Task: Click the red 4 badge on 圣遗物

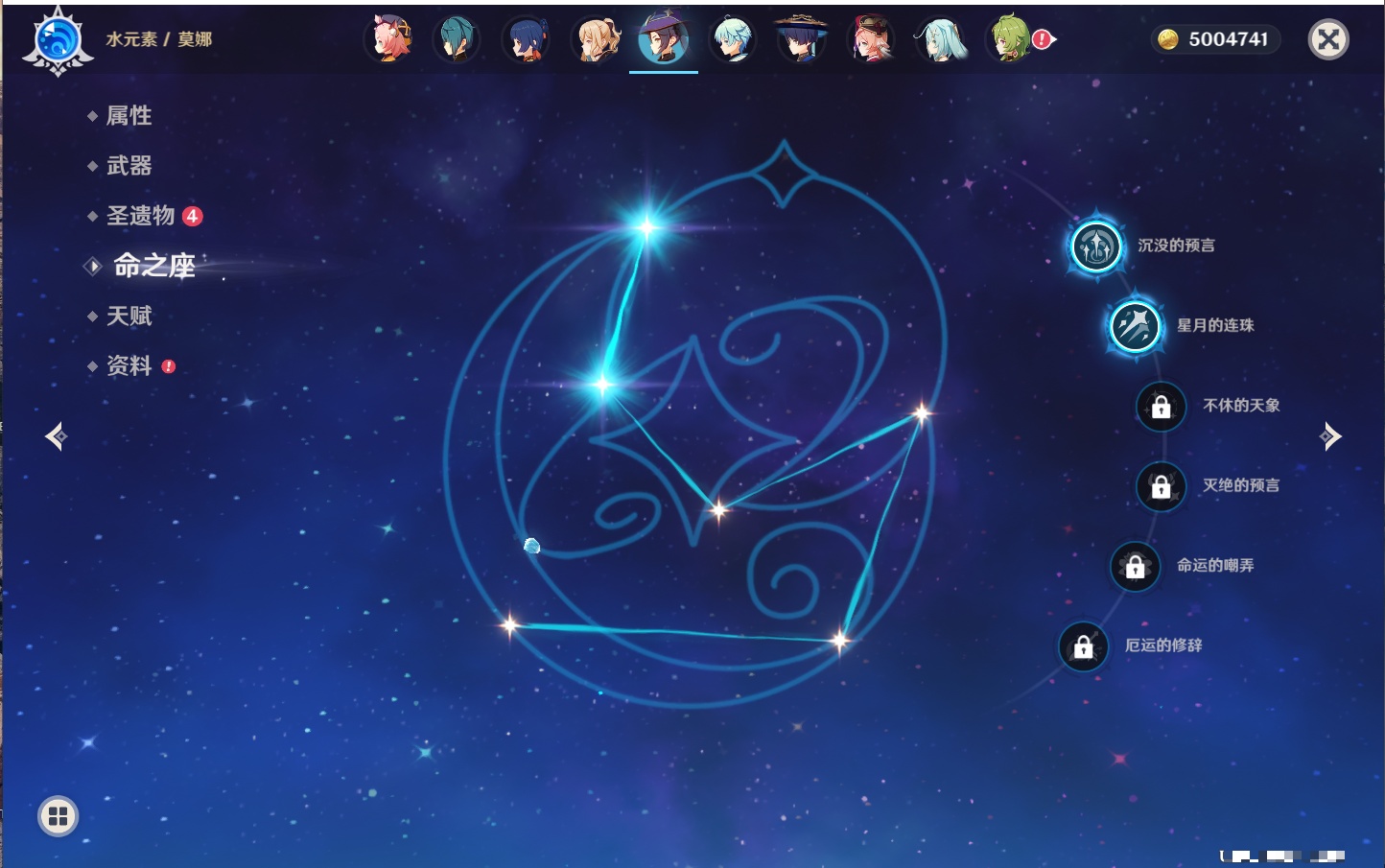Action: (x=192, y=216)
